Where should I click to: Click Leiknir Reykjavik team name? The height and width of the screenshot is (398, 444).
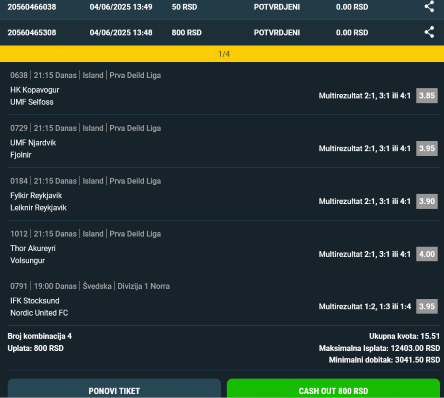[38, 208]
